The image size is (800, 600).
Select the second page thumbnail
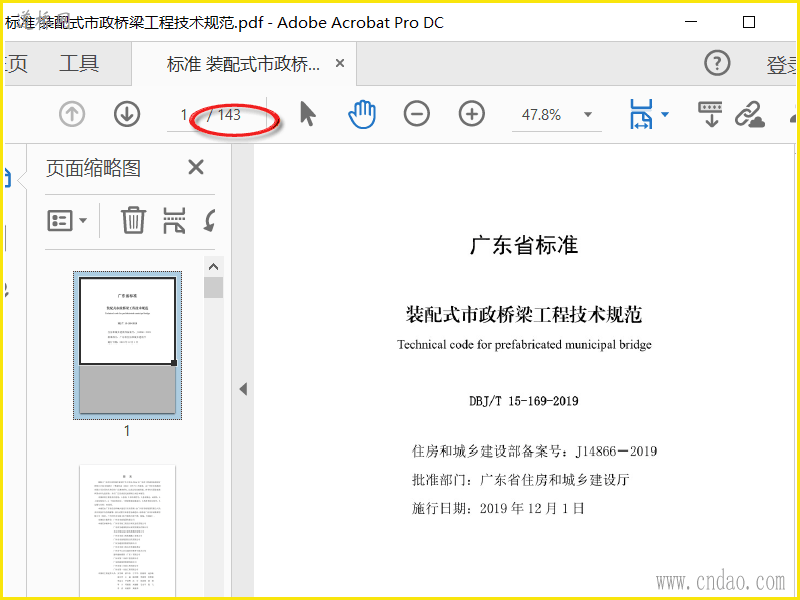pyautogui.click(x=127, y=531)
